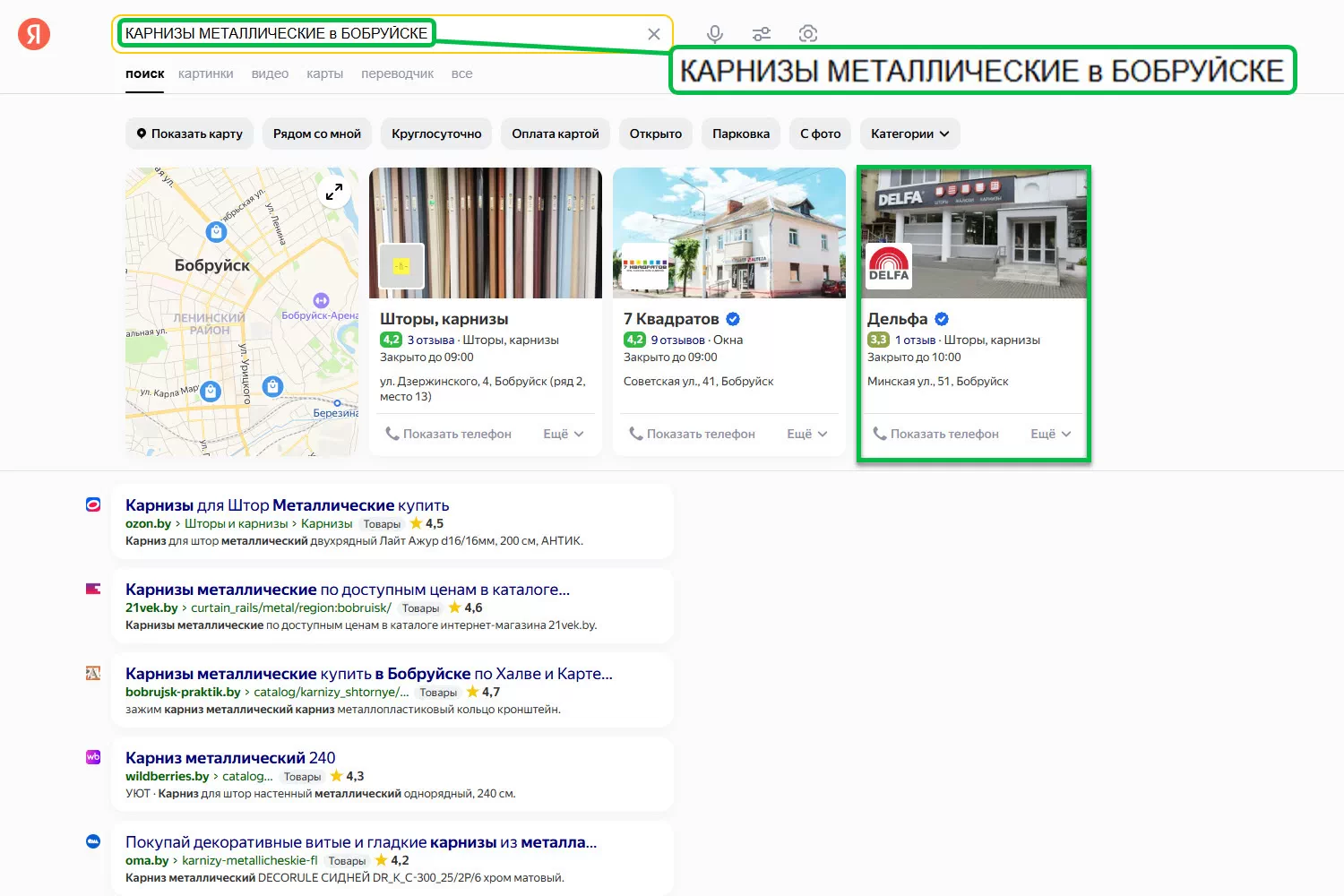
Task: Toggle the Круглосуточно filter
Action: tap(436, 134)
